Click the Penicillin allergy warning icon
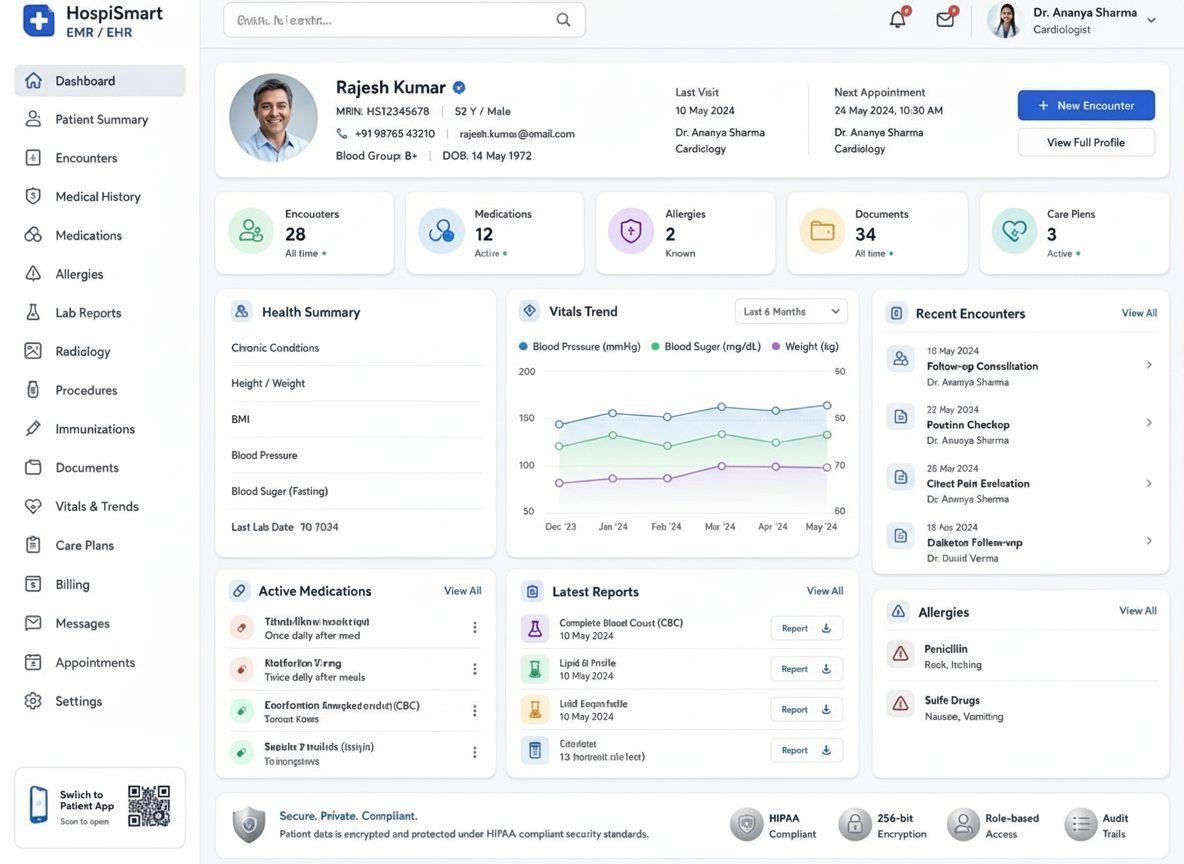Viewport: 1184px width, 864px height. [x=900, y=653]
